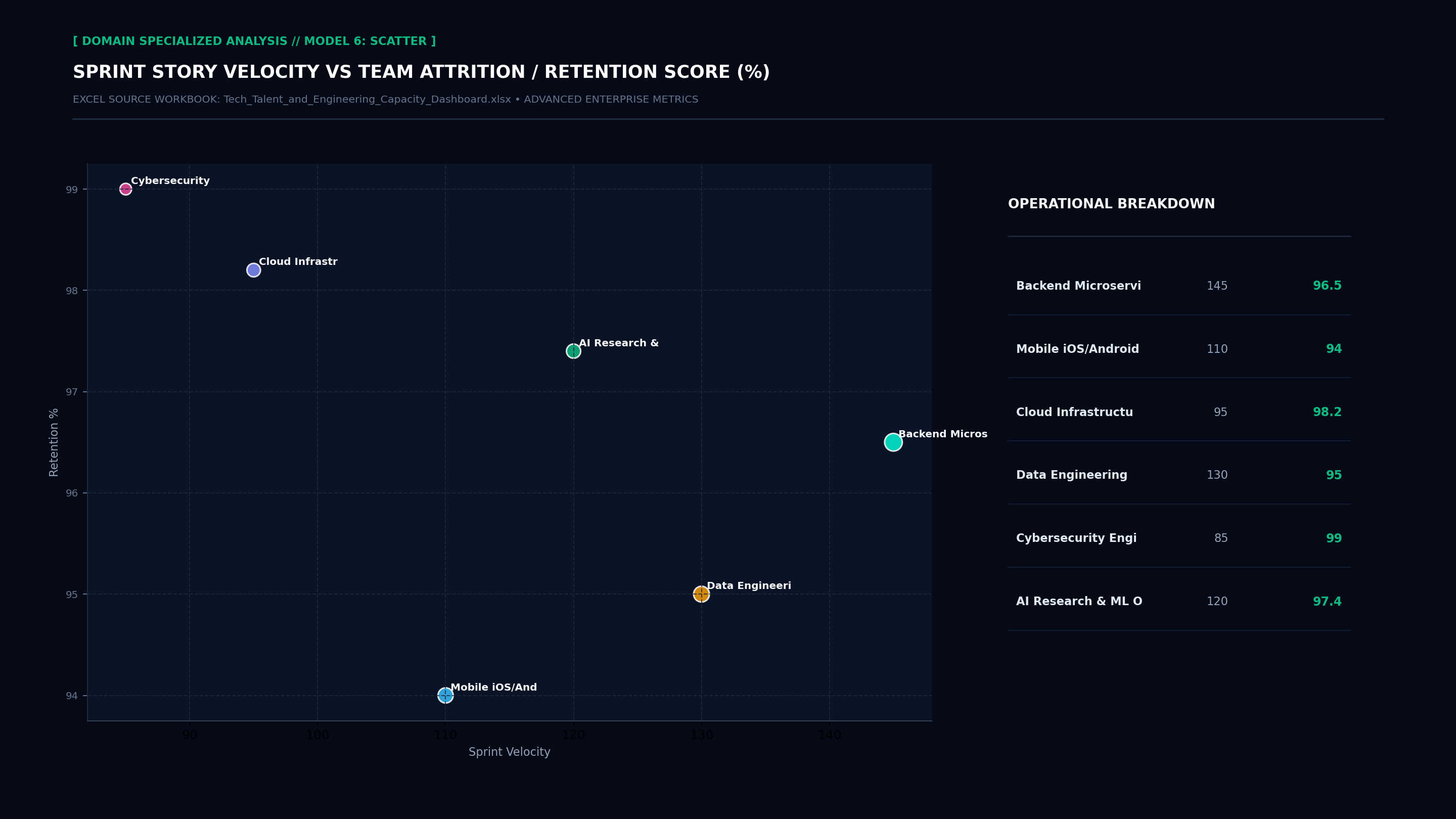Select the blue Mobile iOS/And marker
Viewport: 1456px width, 819px height.
point(445,695)
